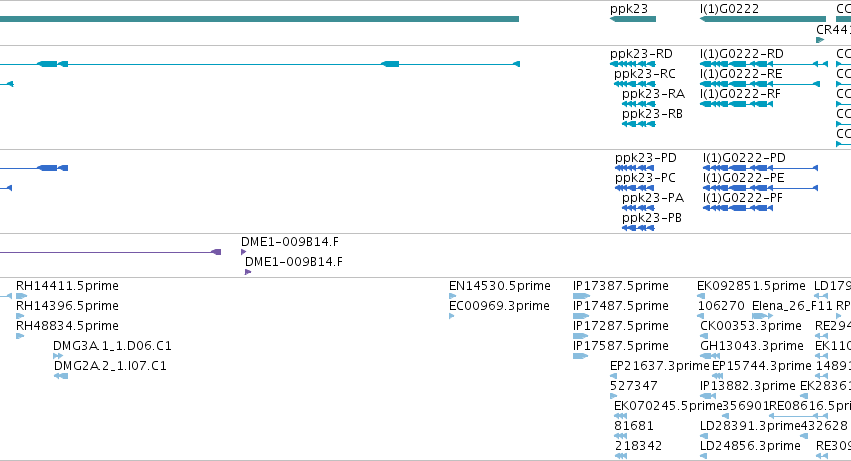This screenshot has width=851, height=461.
Task: Click the ppk23-PD protein label
Action: 646,158
